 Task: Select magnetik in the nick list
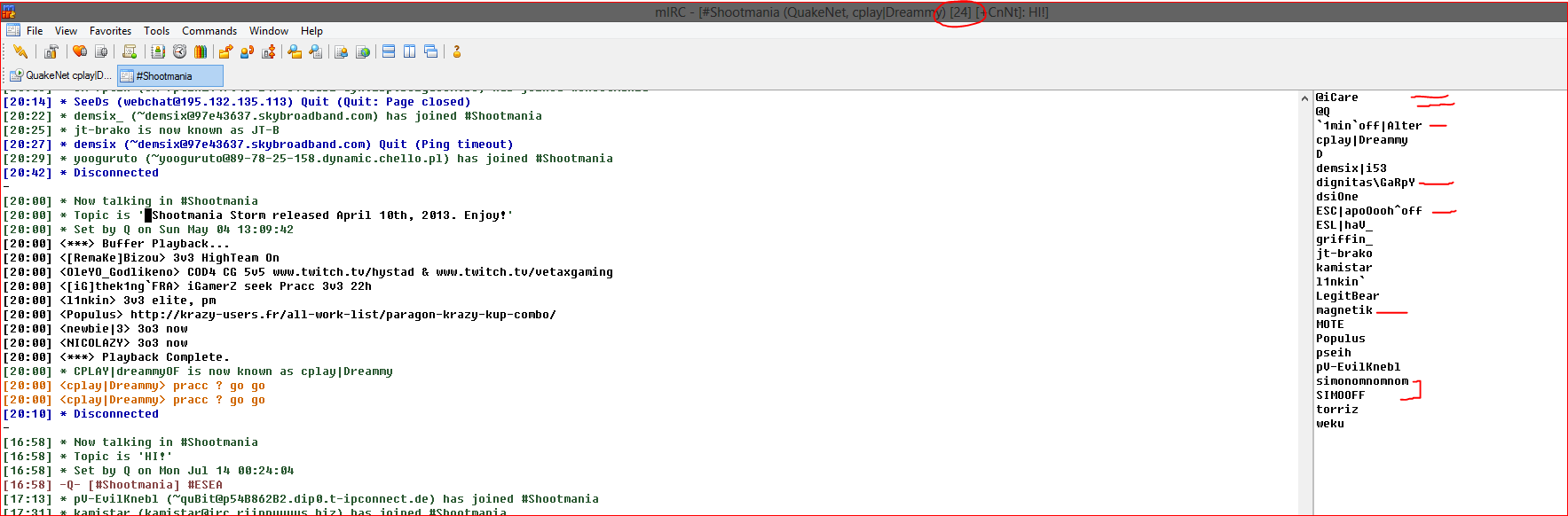1343,310
